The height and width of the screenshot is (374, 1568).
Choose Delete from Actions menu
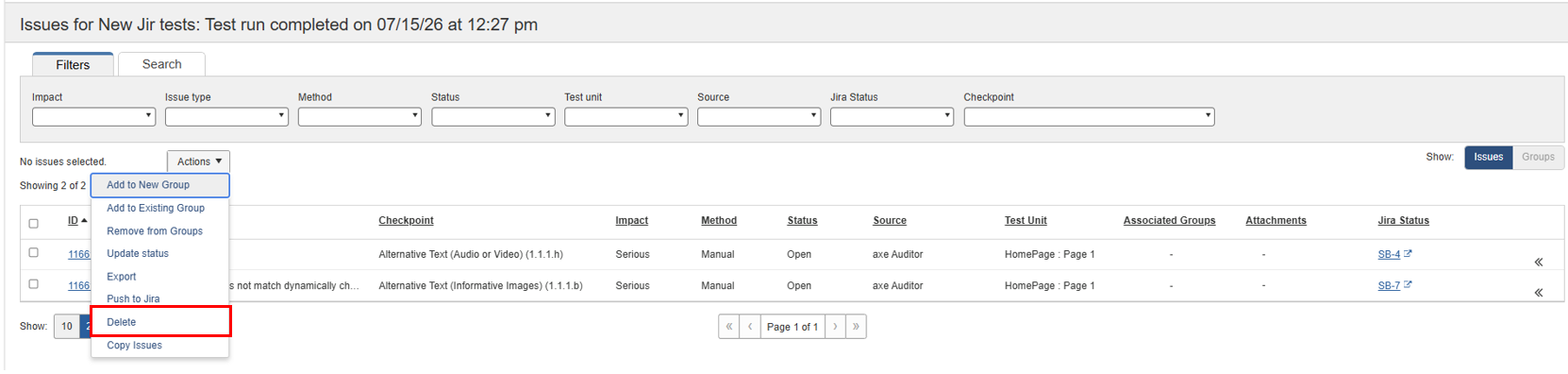160,322
